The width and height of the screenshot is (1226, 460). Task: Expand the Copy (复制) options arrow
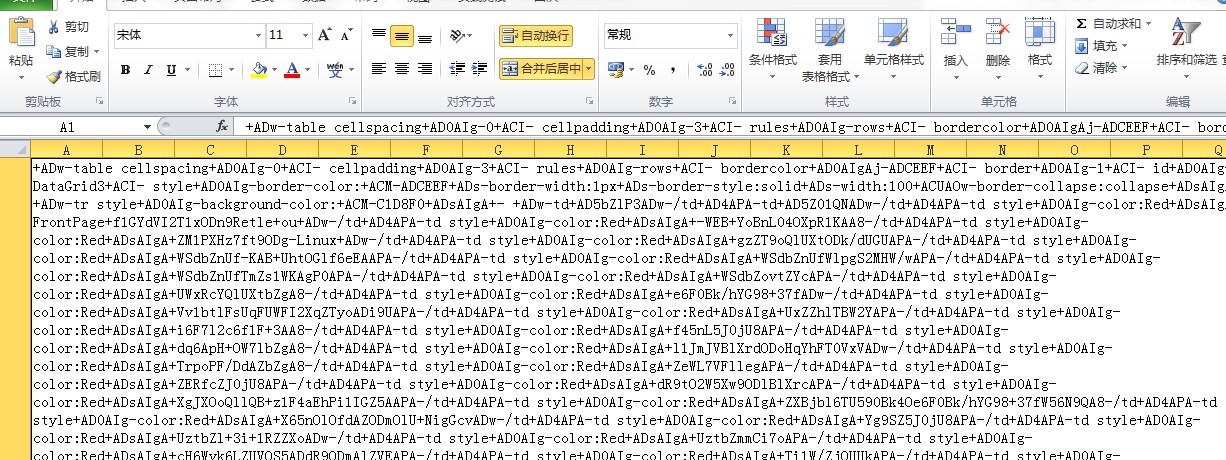(x=97, y=51)
